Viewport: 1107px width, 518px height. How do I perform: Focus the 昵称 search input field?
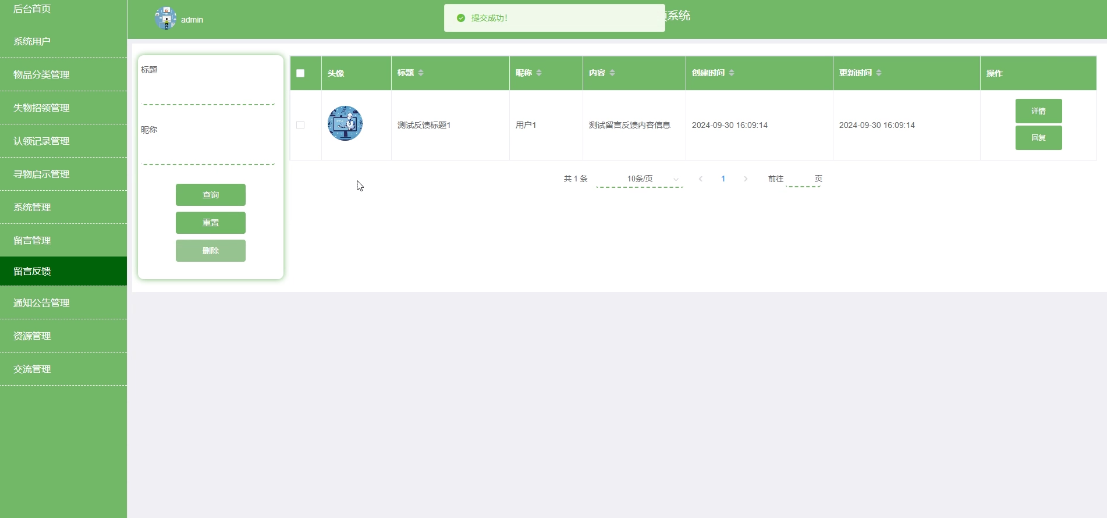209,153
